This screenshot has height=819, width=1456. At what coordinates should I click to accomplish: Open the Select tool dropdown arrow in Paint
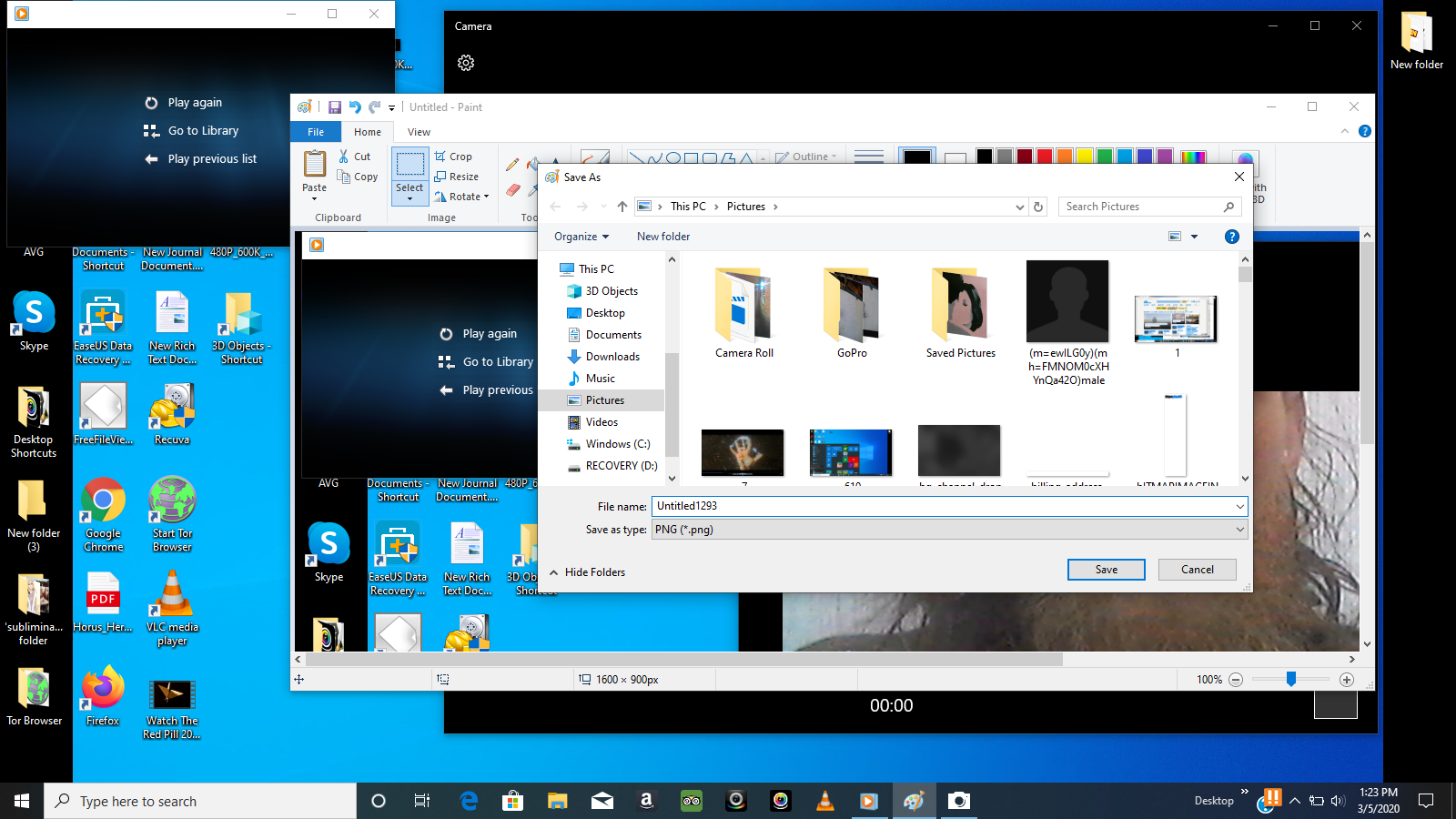pos(409,198)
